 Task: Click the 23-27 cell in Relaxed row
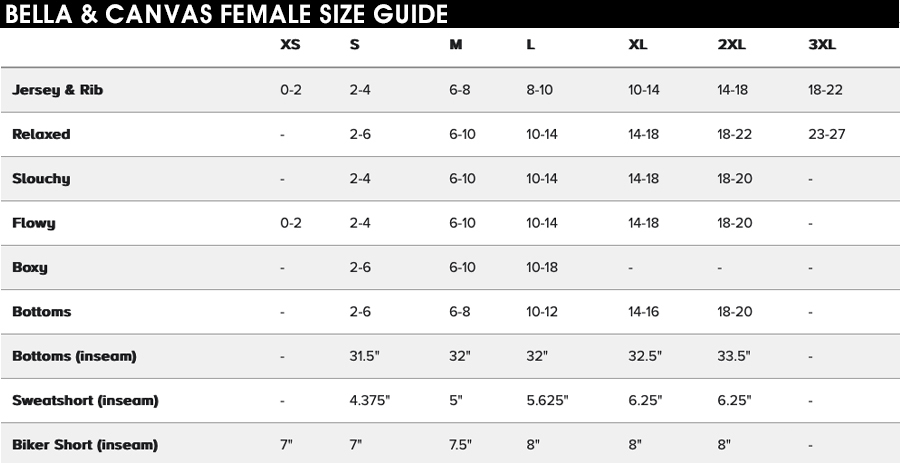tap(827, 134)
